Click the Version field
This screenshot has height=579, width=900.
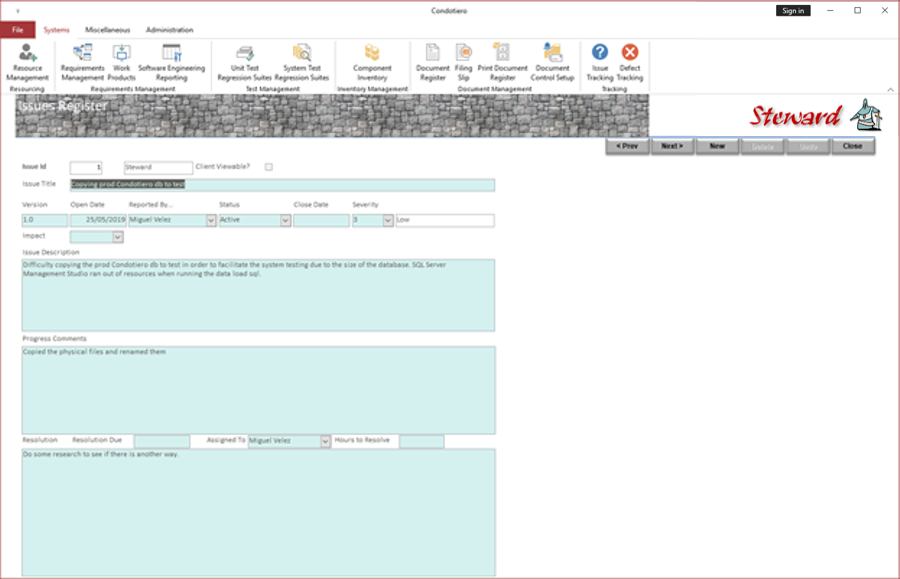45,220
